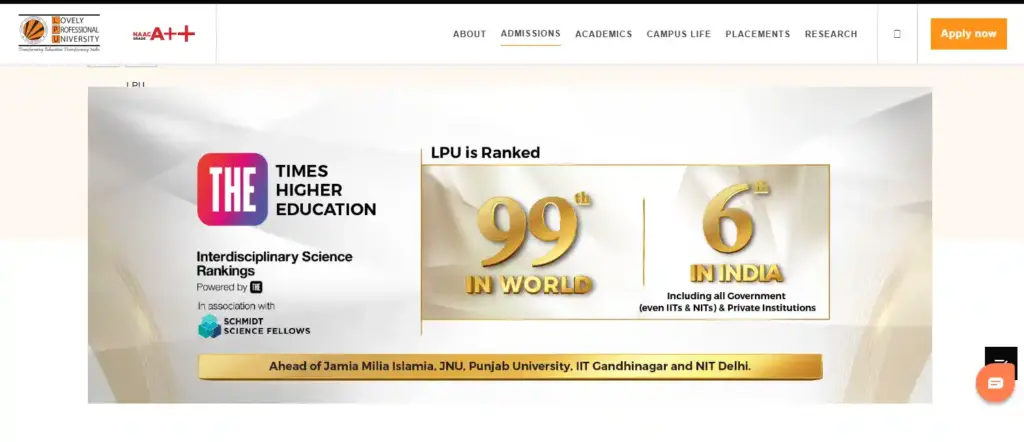The image size is (1024, 442).
Task: Open the Campus Life menu
Action: (678, 34)
